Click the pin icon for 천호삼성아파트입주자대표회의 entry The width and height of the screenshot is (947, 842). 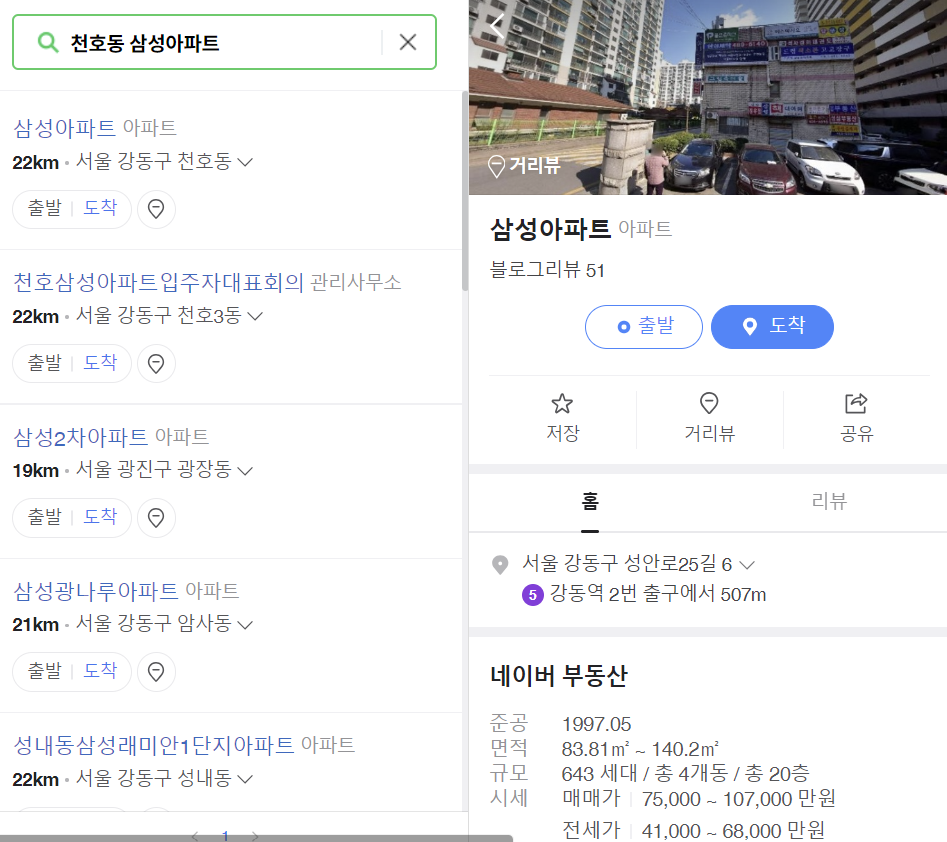[x=156, y=363]
